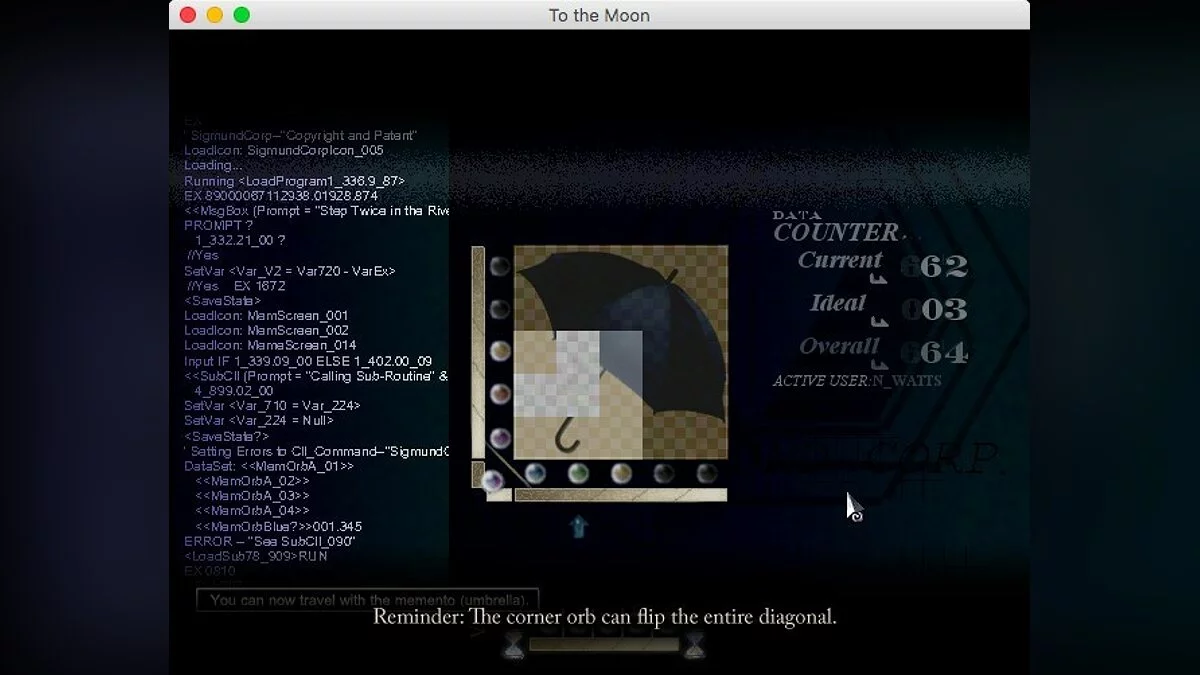Click the '<<MemOrbBlue?>>001.345' line
1200x675 pixels.
click(279, 526)
